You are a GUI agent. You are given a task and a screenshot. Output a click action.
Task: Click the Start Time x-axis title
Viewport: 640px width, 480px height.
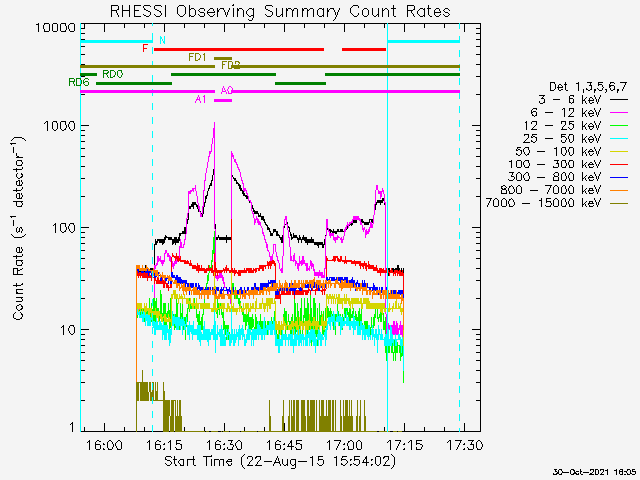point(280,461)
